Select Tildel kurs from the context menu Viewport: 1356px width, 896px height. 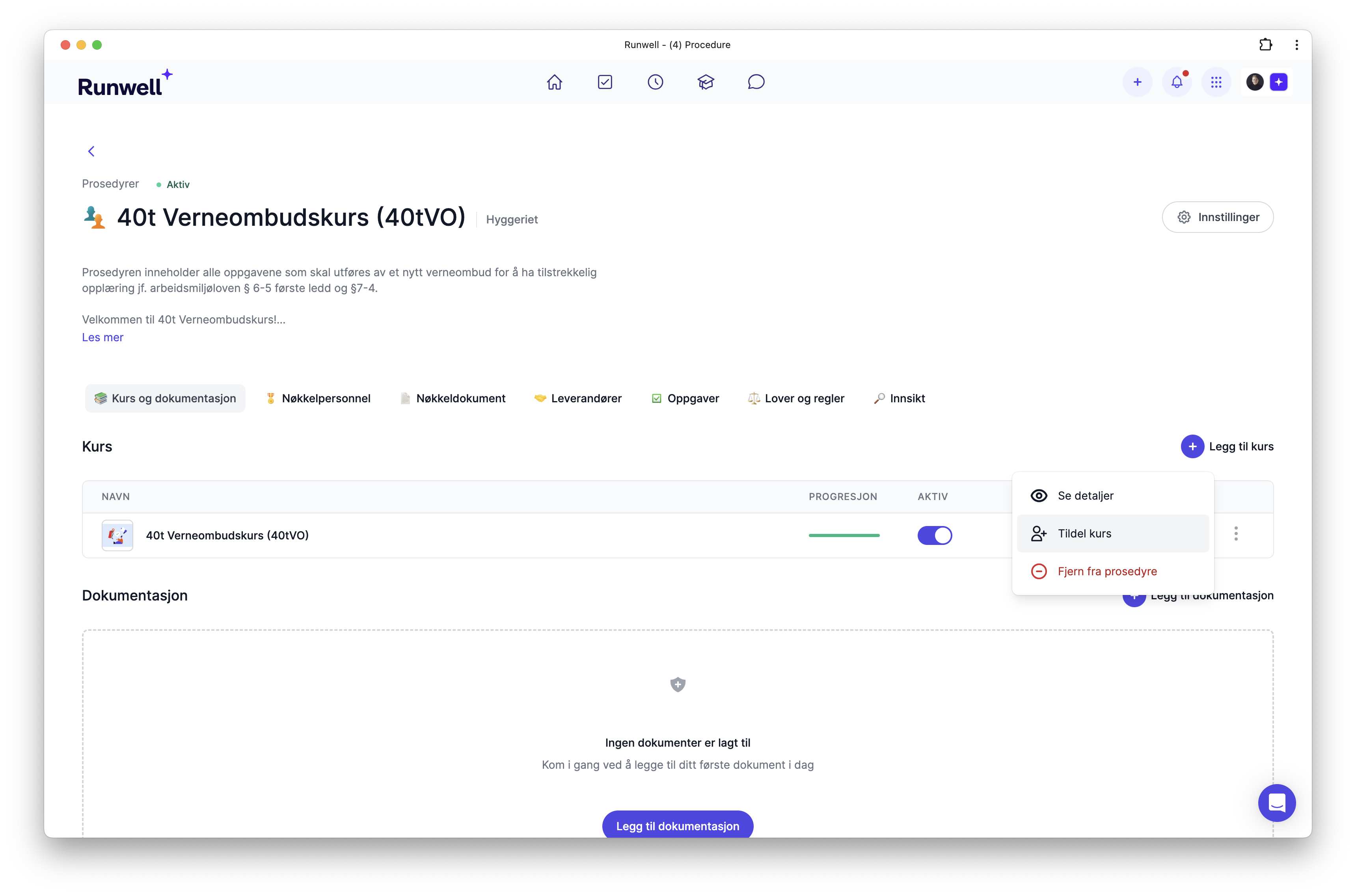1112,534
